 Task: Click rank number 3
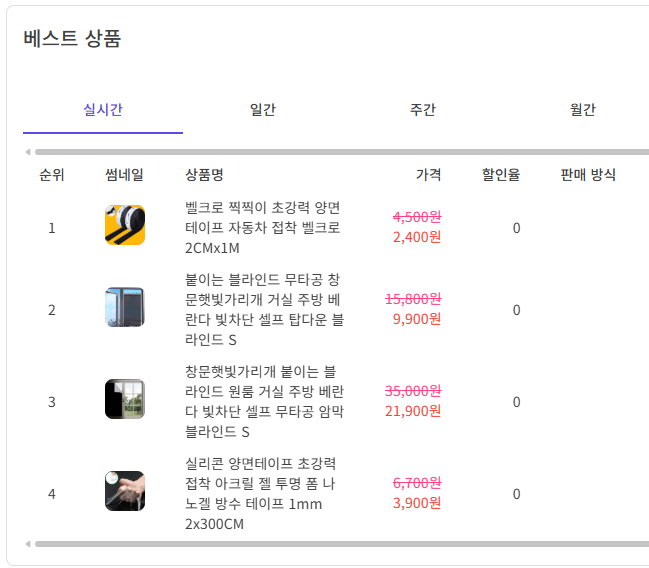click(x=52, y=402)
